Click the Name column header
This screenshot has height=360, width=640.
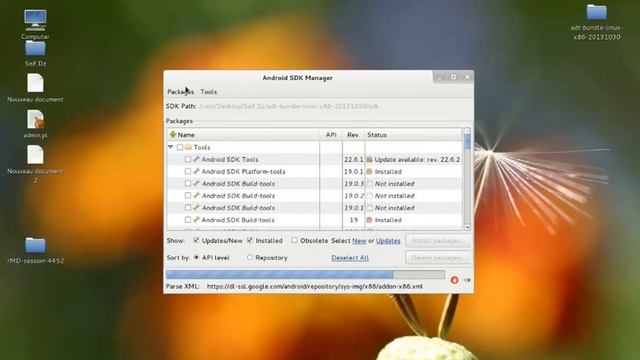(x=243, y=134)
